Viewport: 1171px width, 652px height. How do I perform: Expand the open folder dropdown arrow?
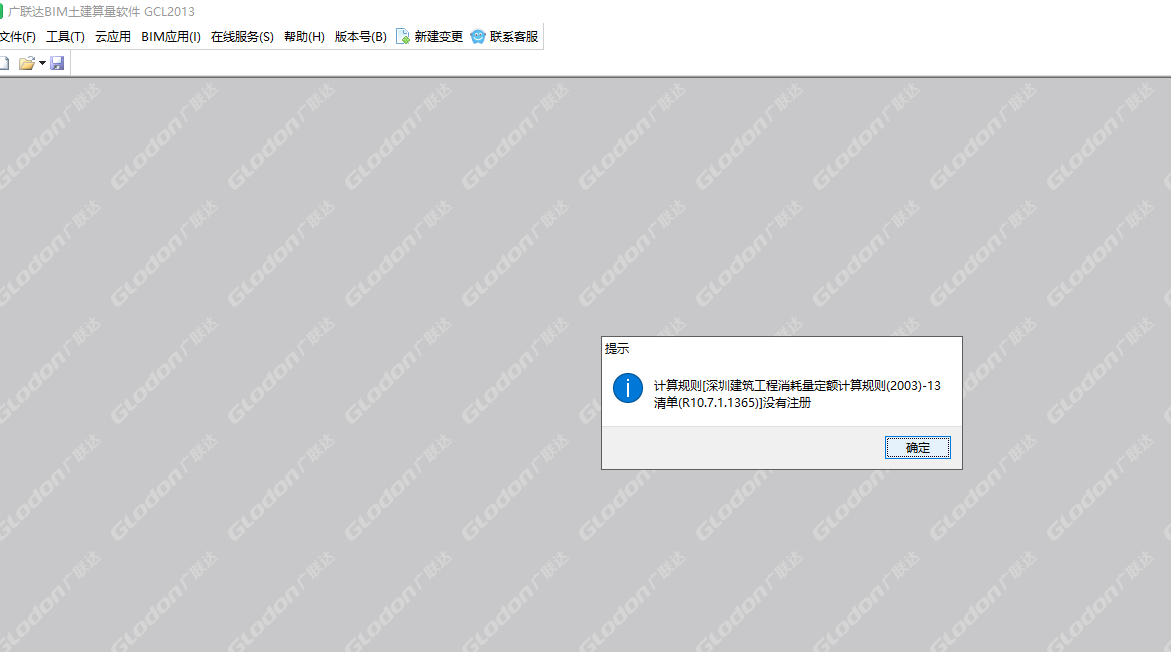click(x=42, y=63)
